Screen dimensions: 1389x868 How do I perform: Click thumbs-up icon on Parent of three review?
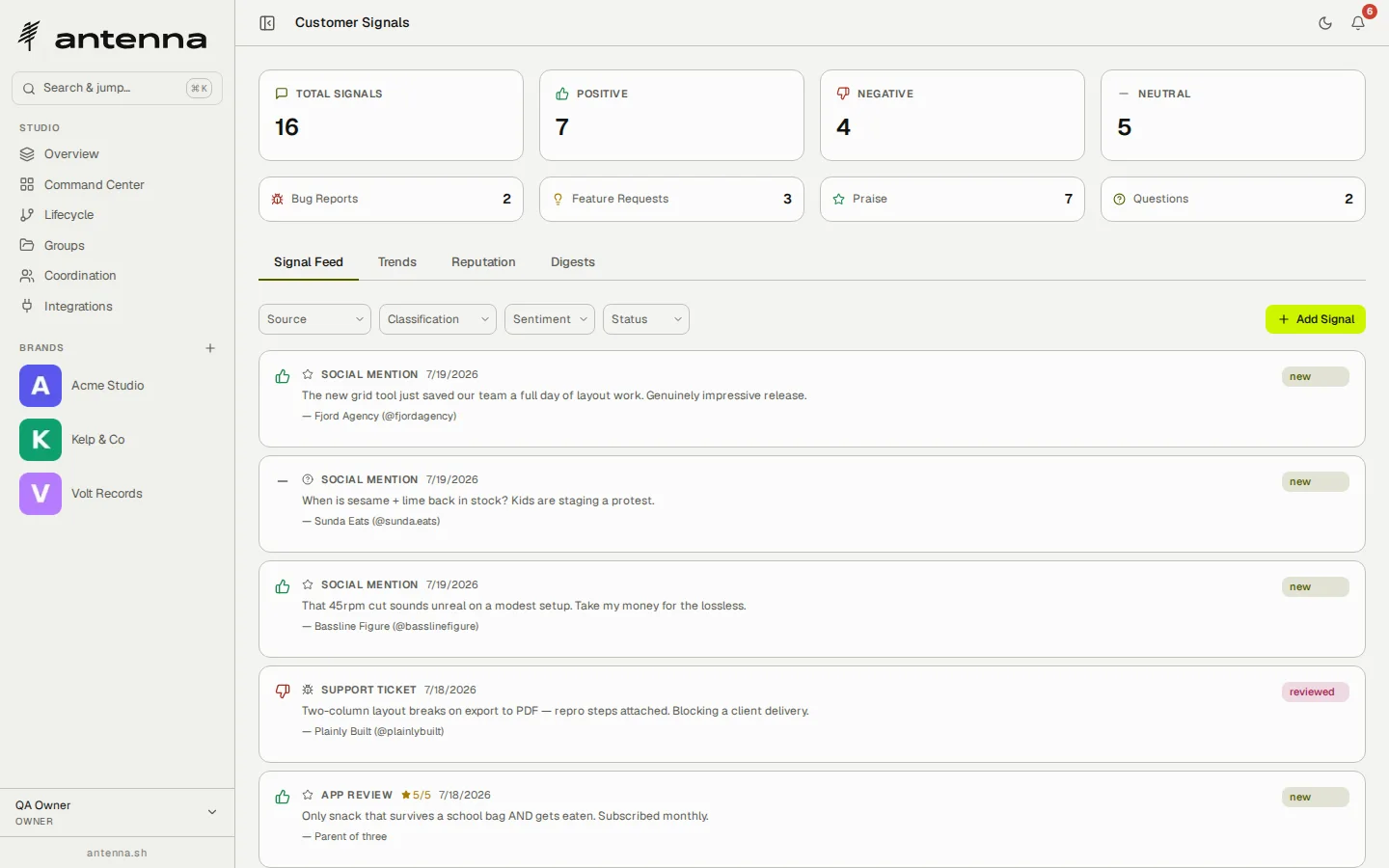point(283,798)
